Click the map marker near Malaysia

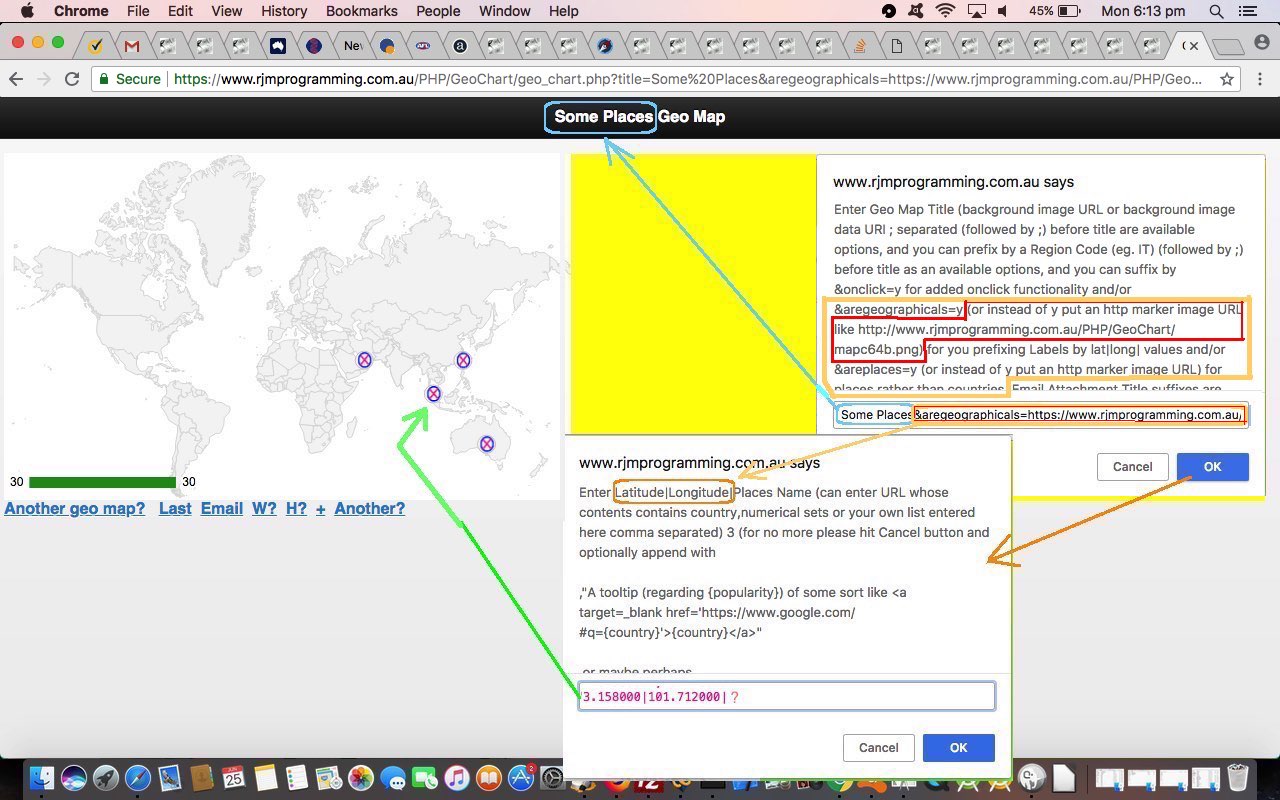click(x=433, y=394)
